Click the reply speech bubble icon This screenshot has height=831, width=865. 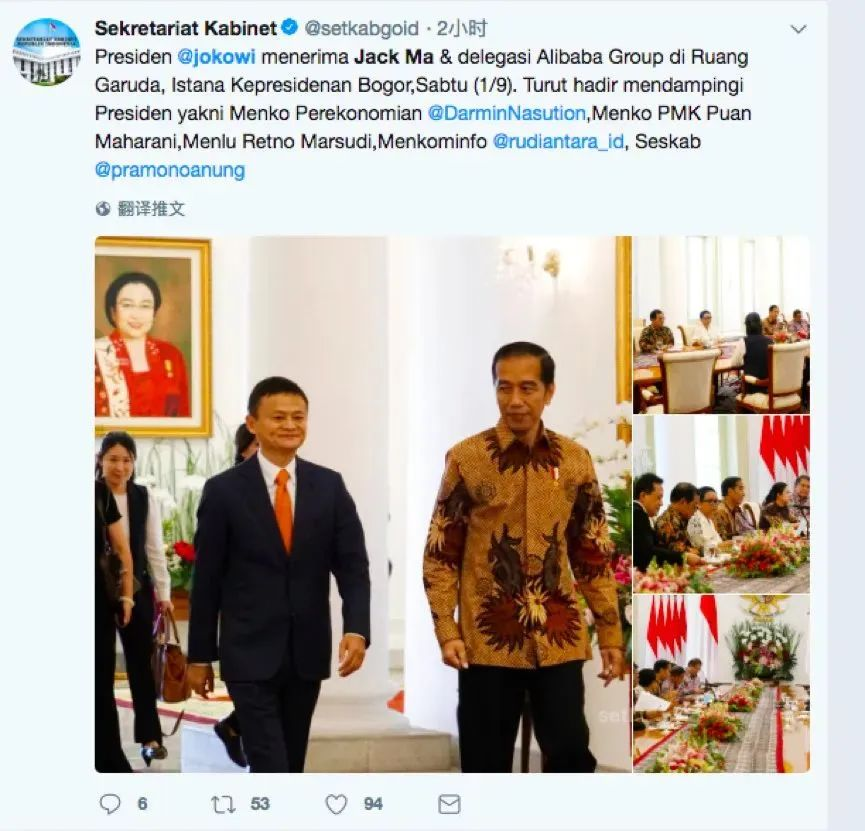click(110, 804)
